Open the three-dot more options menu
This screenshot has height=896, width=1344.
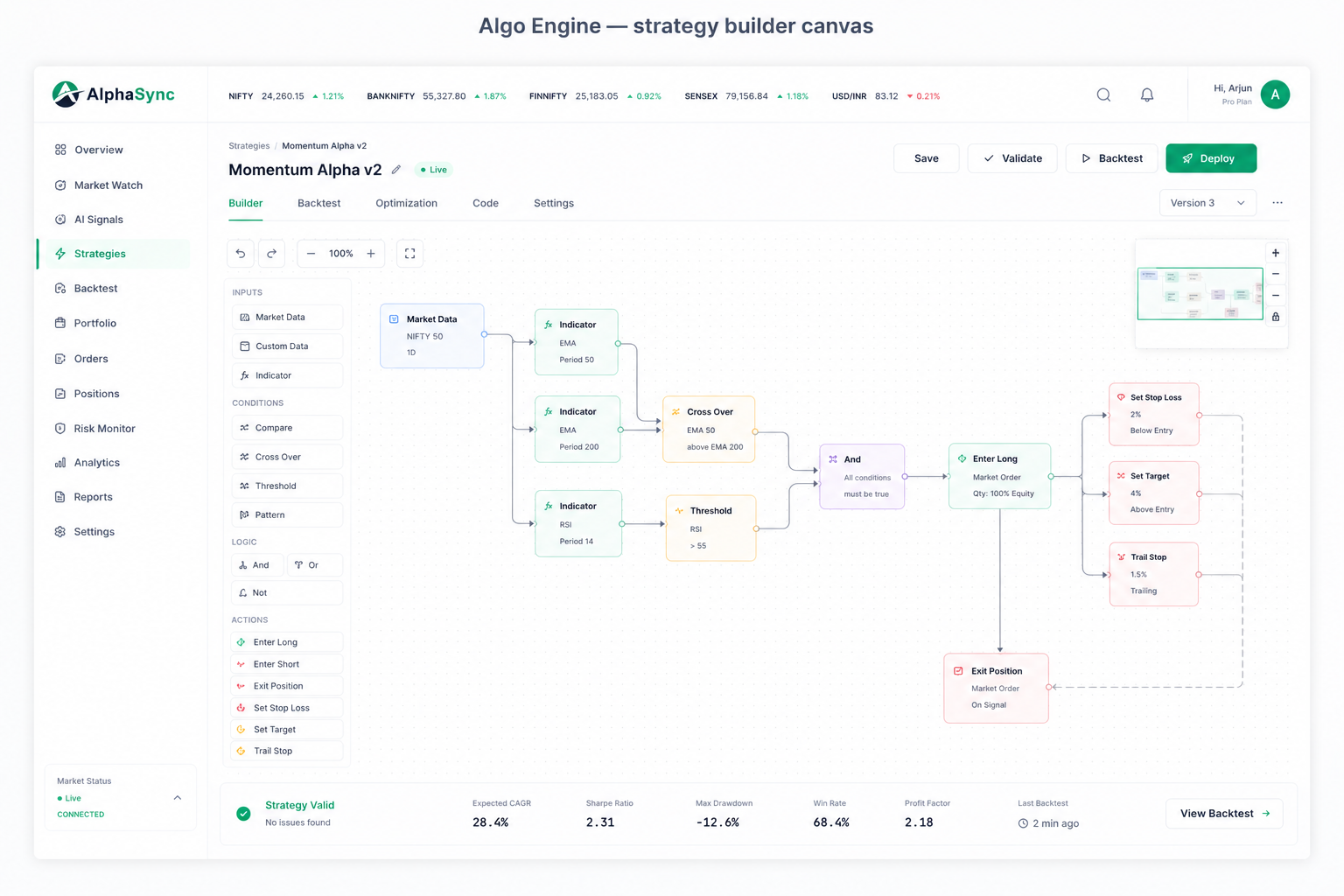tap(1277, 203)
